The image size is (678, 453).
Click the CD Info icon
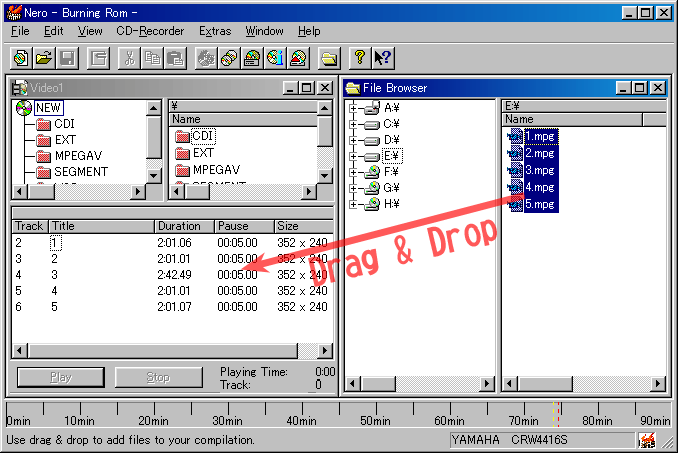point(275,58)
